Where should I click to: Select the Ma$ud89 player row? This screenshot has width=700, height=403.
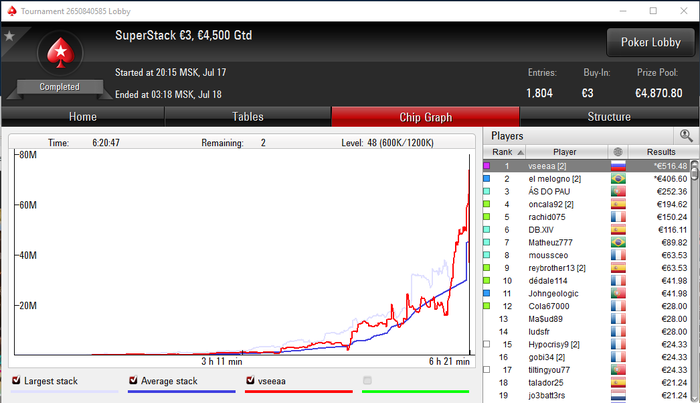[587, 319]
